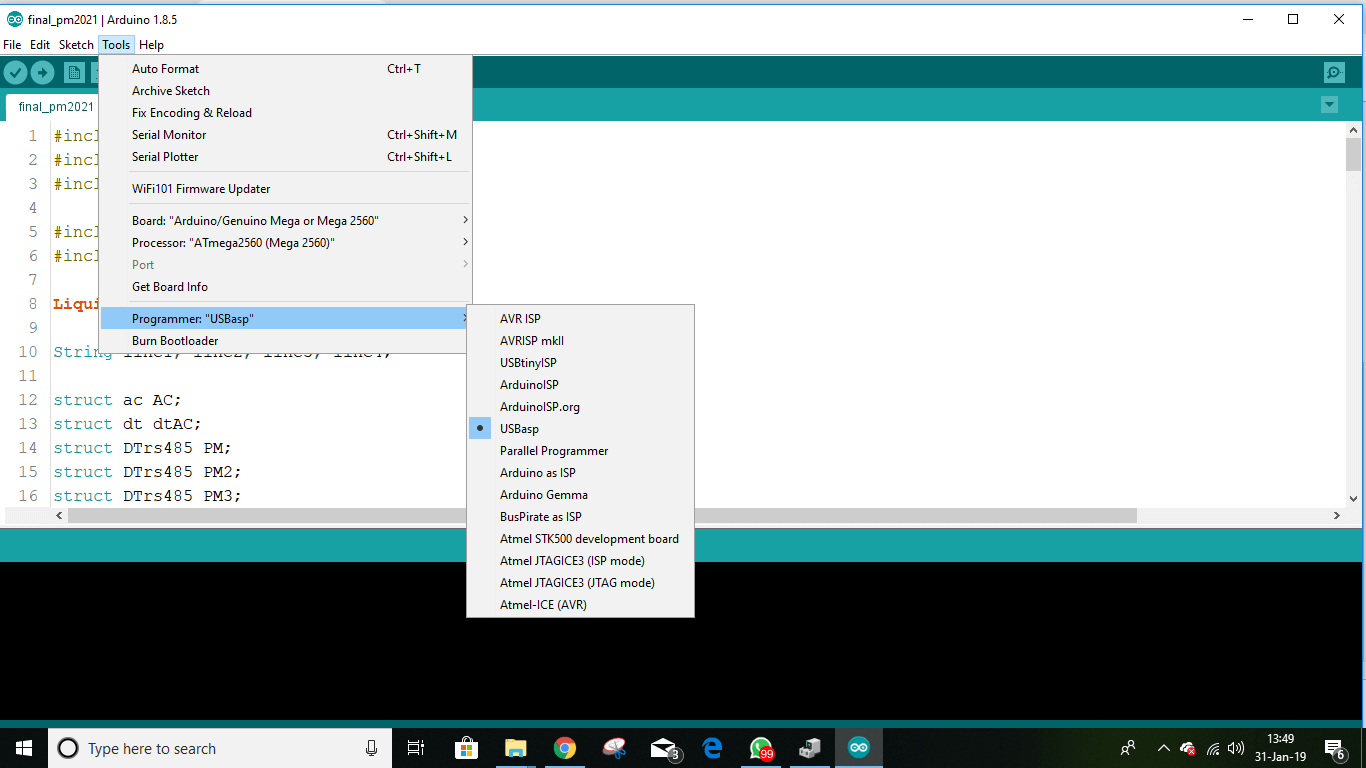Click the New sketch toolbar icon
Viewport: 1366px width, 768px height.
74,72
